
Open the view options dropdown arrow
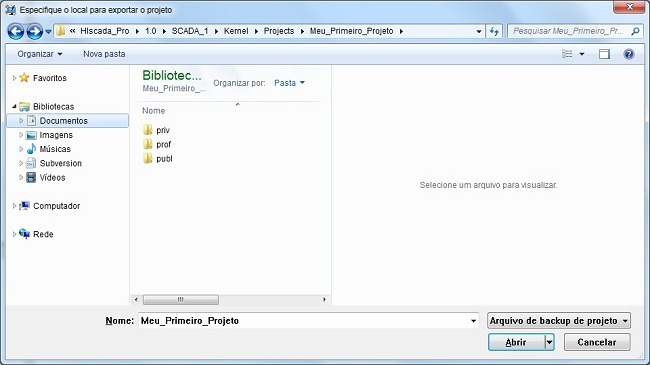point(582,54)
